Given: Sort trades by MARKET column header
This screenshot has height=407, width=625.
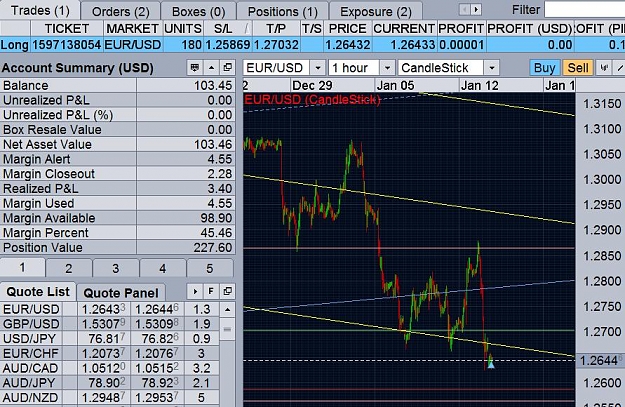Looking at the screenshot, I should coord(133,29).
